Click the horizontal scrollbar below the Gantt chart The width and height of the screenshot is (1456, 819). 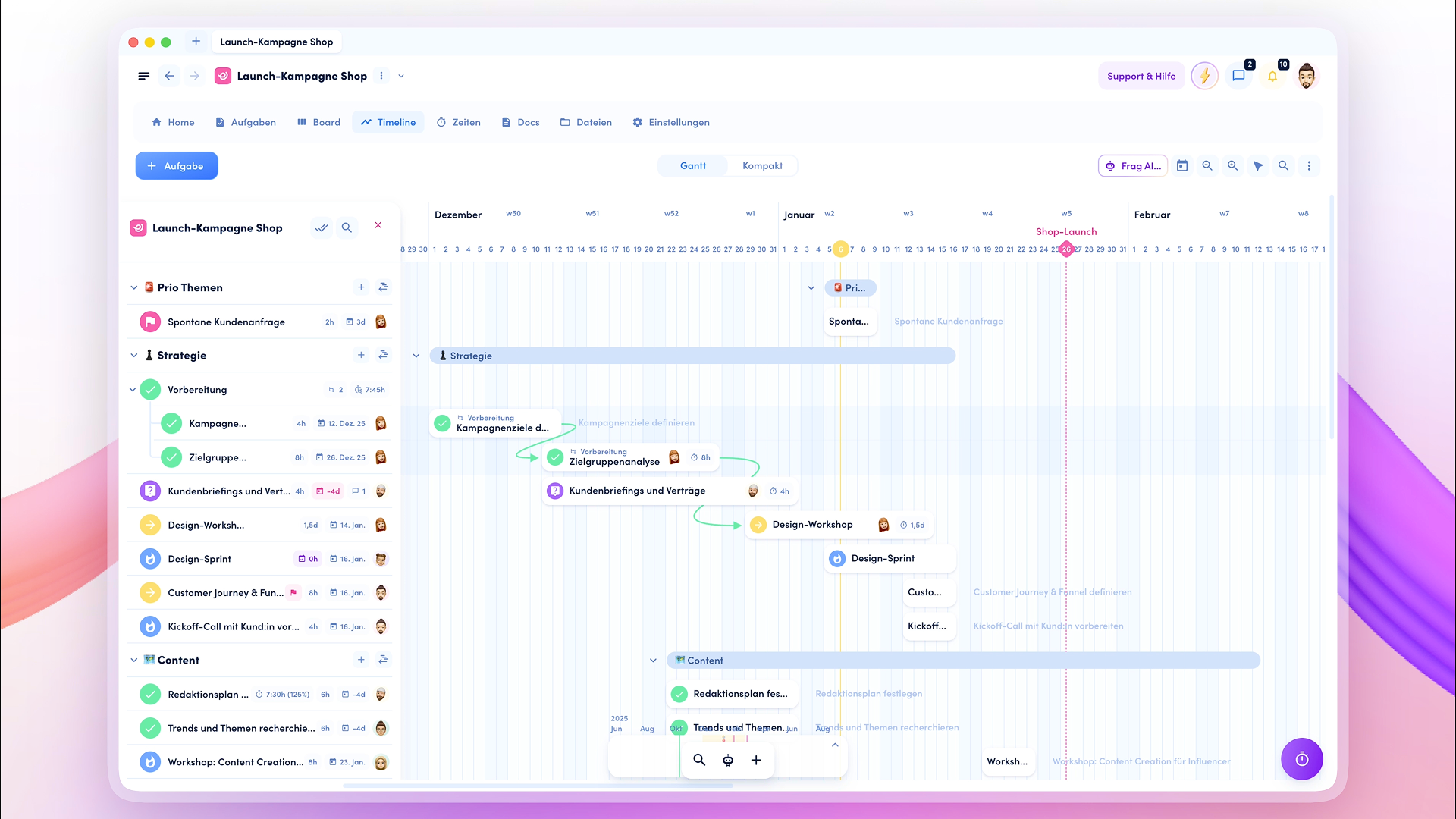[538, 786]
